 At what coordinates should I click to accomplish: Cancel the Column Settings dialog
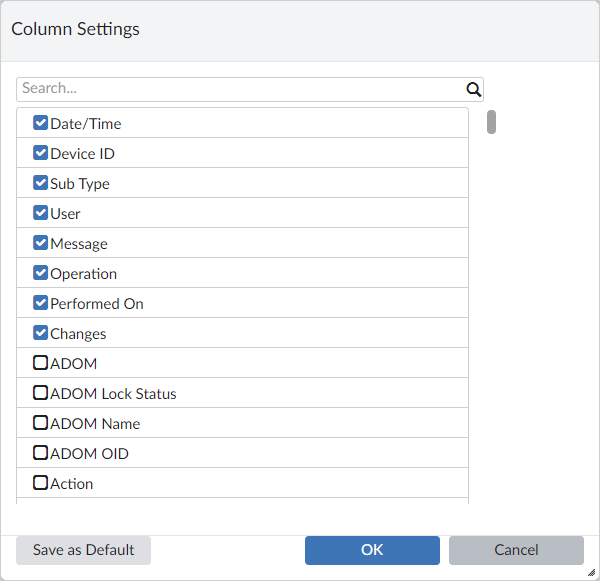pos(516,550)
